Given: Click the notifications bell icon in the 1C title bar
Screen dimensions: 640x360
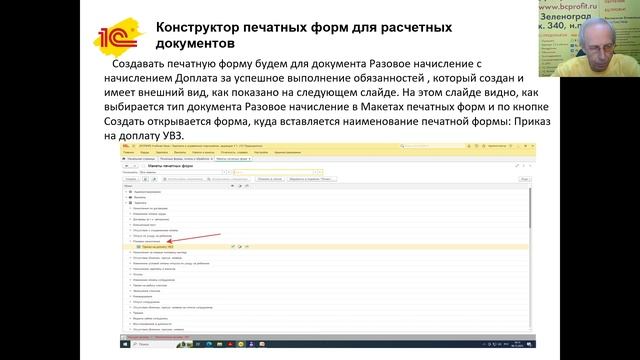Looking at the screenshot, I should (x=469, y=146).
